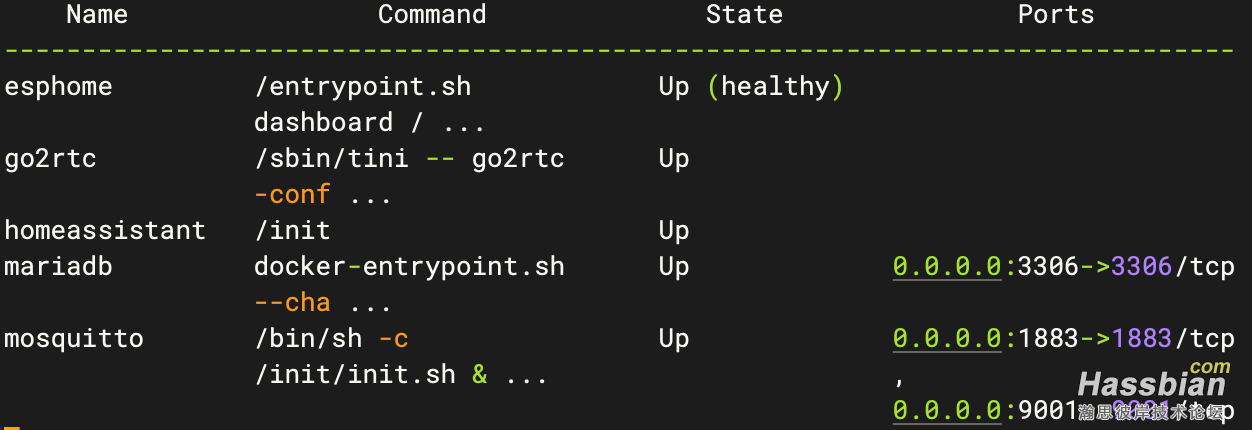
Task: Click the Name column header
Action: point(97,15)
